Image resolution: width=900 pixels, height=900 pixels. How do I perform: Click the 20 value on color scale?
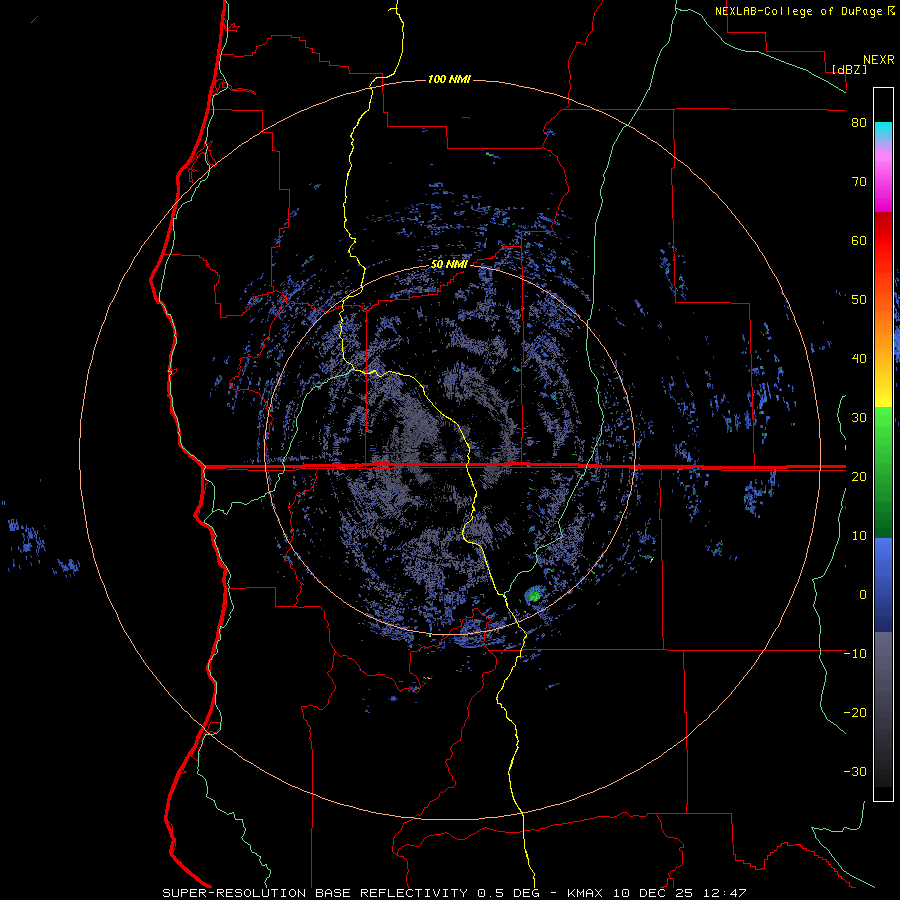click(859, 477)
